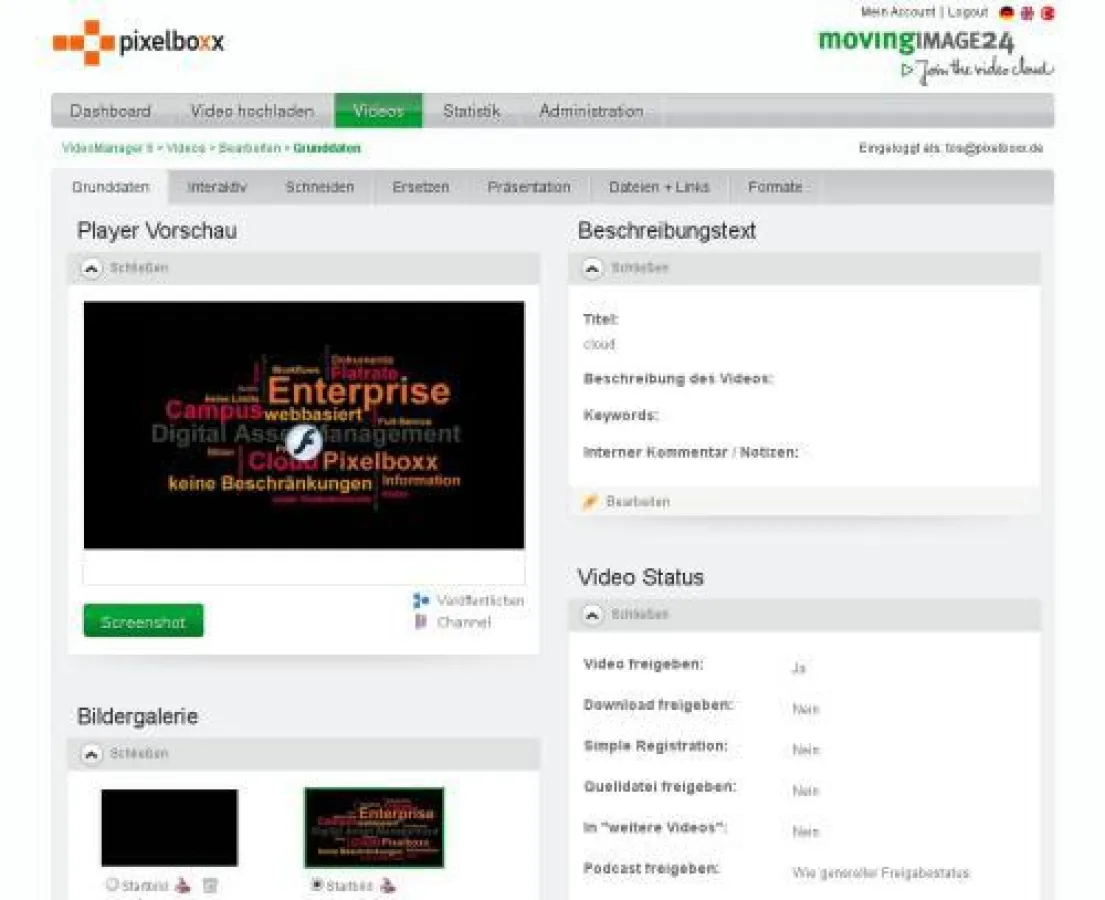Click the red flag icon in header
Image resolution: width=1105 pixels, height=900 pixels.
pyautogui.click(x=1047, y=13)
